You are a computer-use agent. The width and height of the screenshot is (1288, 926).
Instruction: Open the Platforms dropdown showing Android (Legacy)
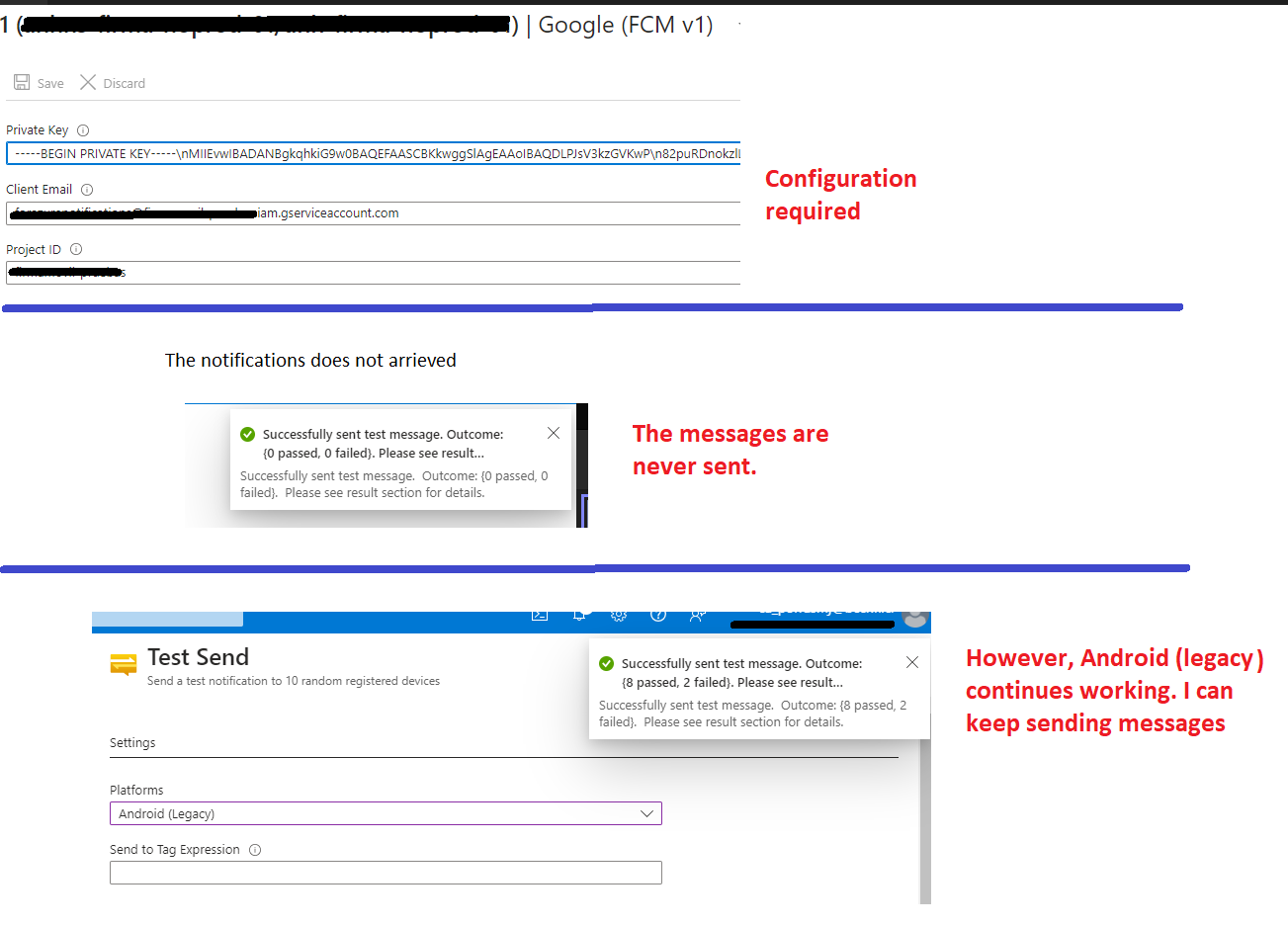point(386,813)
